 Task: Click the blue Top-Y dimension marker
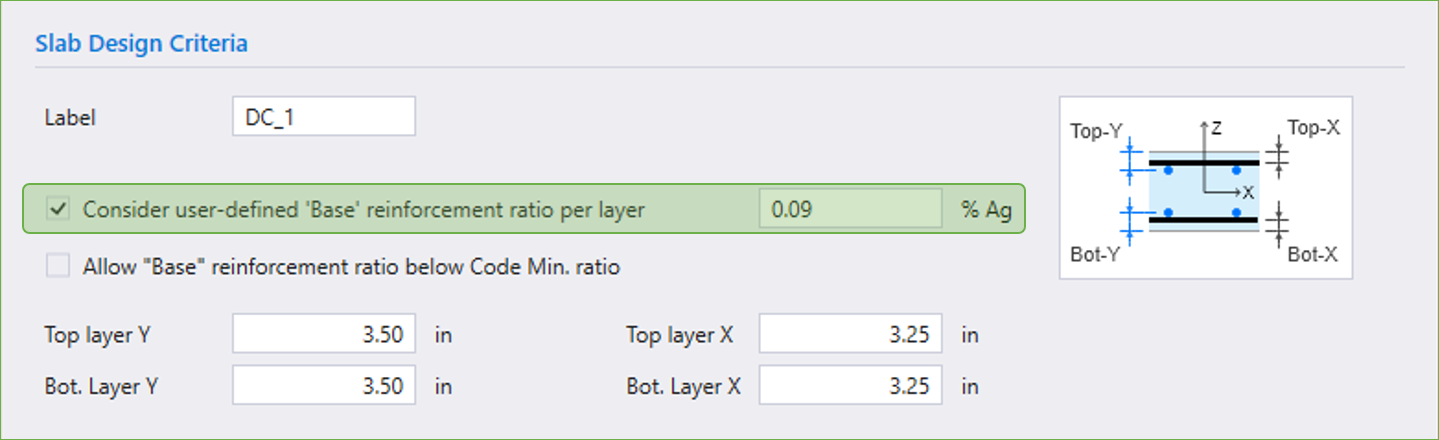[1129, 161]
